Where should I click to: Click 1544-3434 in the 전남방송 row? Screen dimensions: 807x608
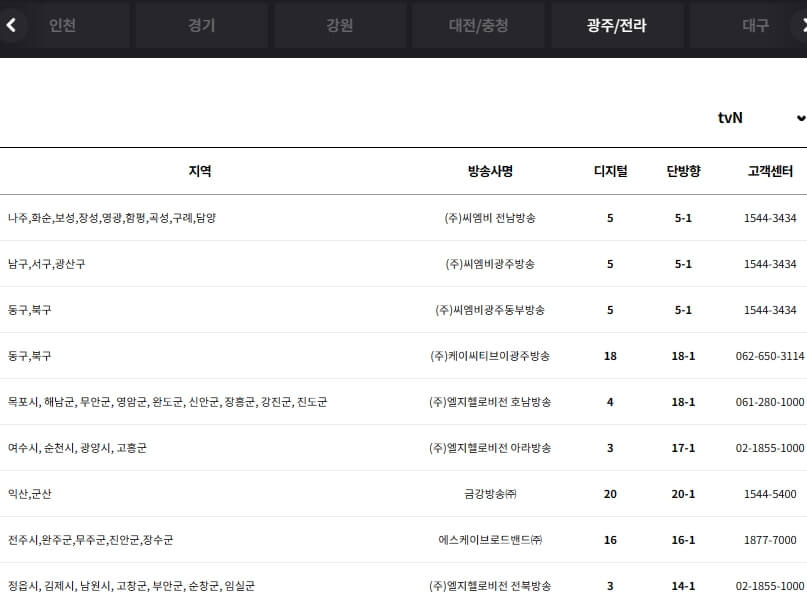(x=770, y=218)
